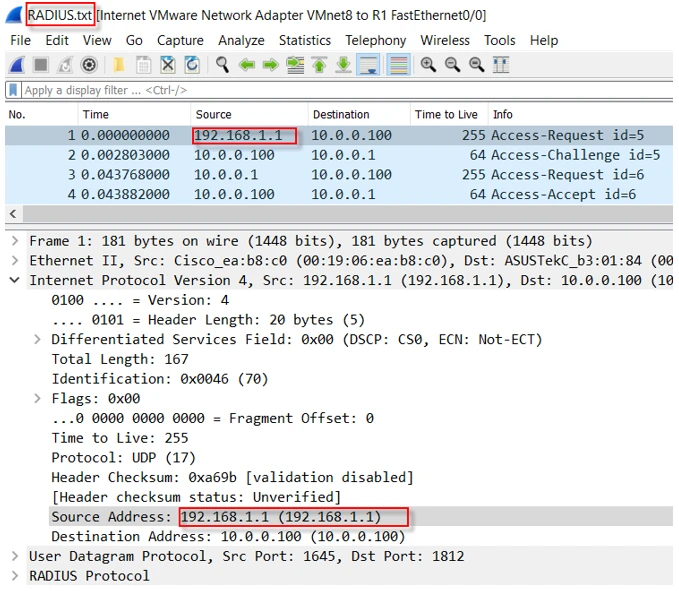The width and height of the screenshot is (679, 591).
Task: Toggle auto-scroll during live capture
Action: (x=368, y=65)
